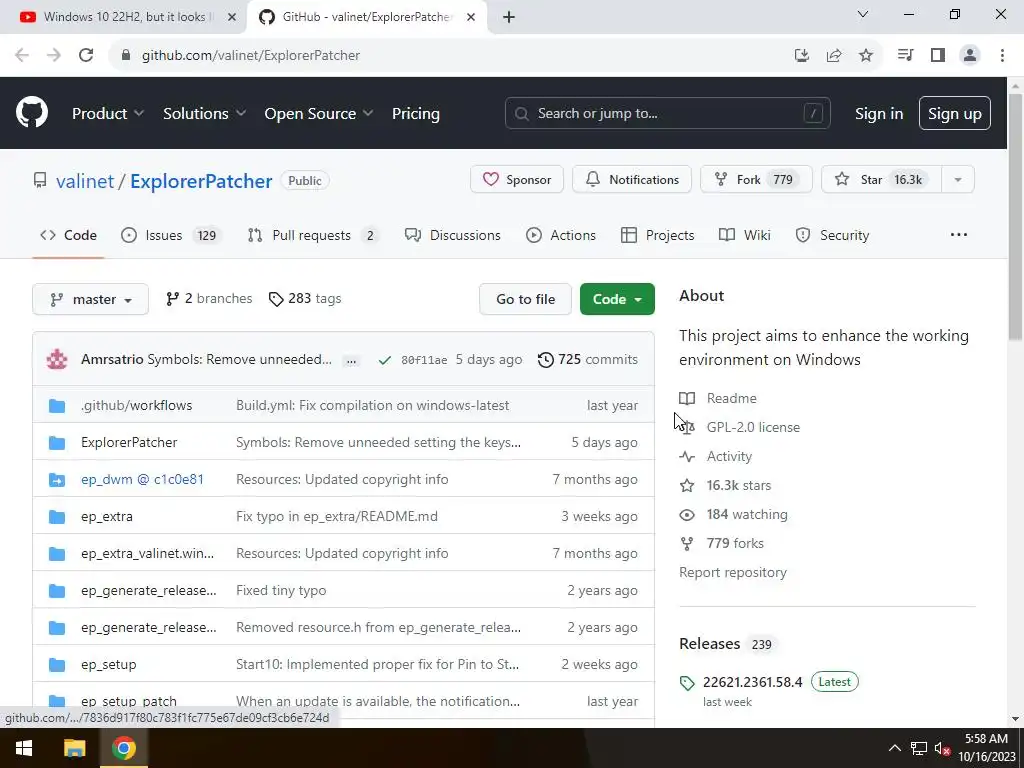Image resolution: width=1024 pixels, height=768 pixels.
Task: Open File Explorer from the taskbar
Action: point(74,748)
